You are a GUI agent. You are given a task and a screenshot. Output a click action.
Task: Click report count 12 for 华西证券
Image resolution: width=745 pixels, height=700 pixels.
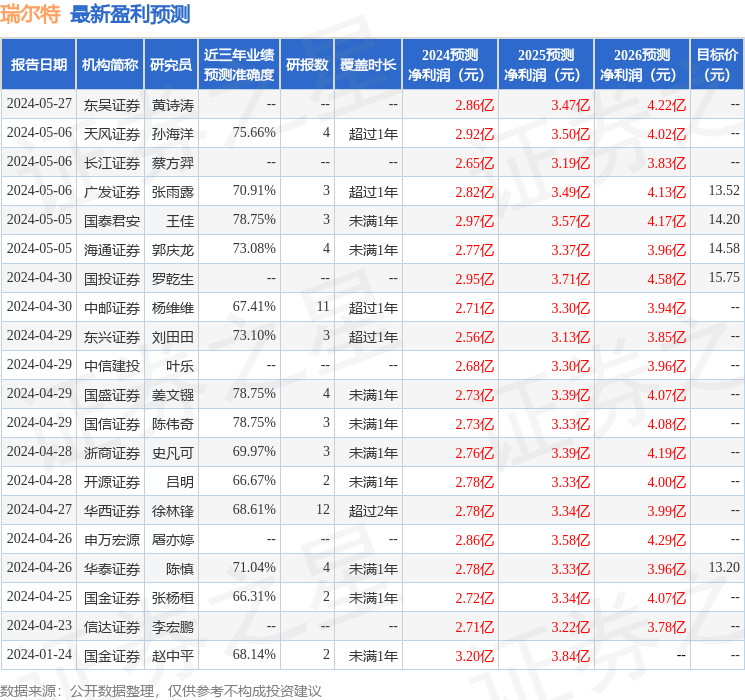(x=323, y=509)
